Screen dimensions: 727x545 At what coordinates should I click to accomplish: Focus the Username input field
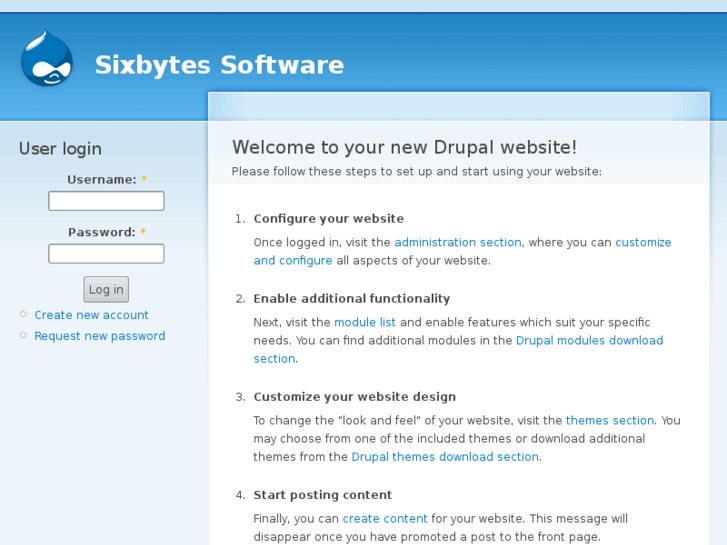coord(106,201)
